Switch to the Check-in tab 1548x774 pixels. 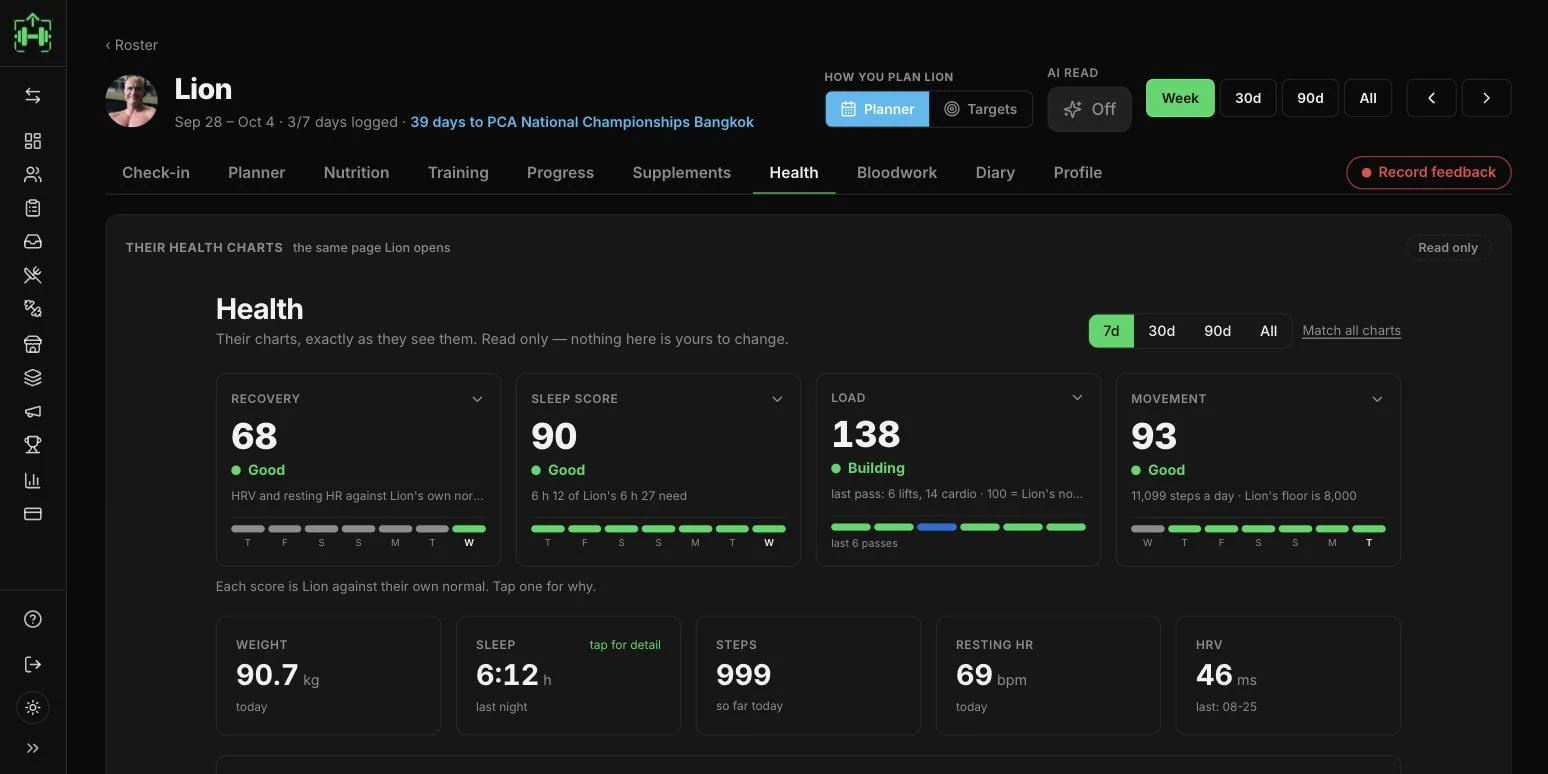point(156,172)
